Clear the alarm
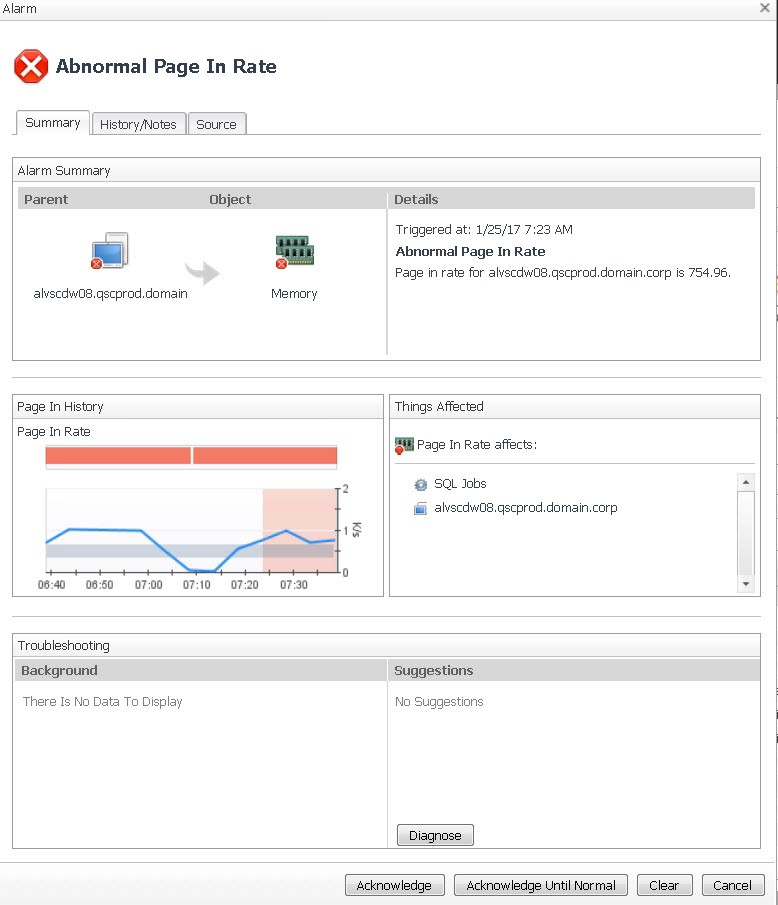 point(664,885)
